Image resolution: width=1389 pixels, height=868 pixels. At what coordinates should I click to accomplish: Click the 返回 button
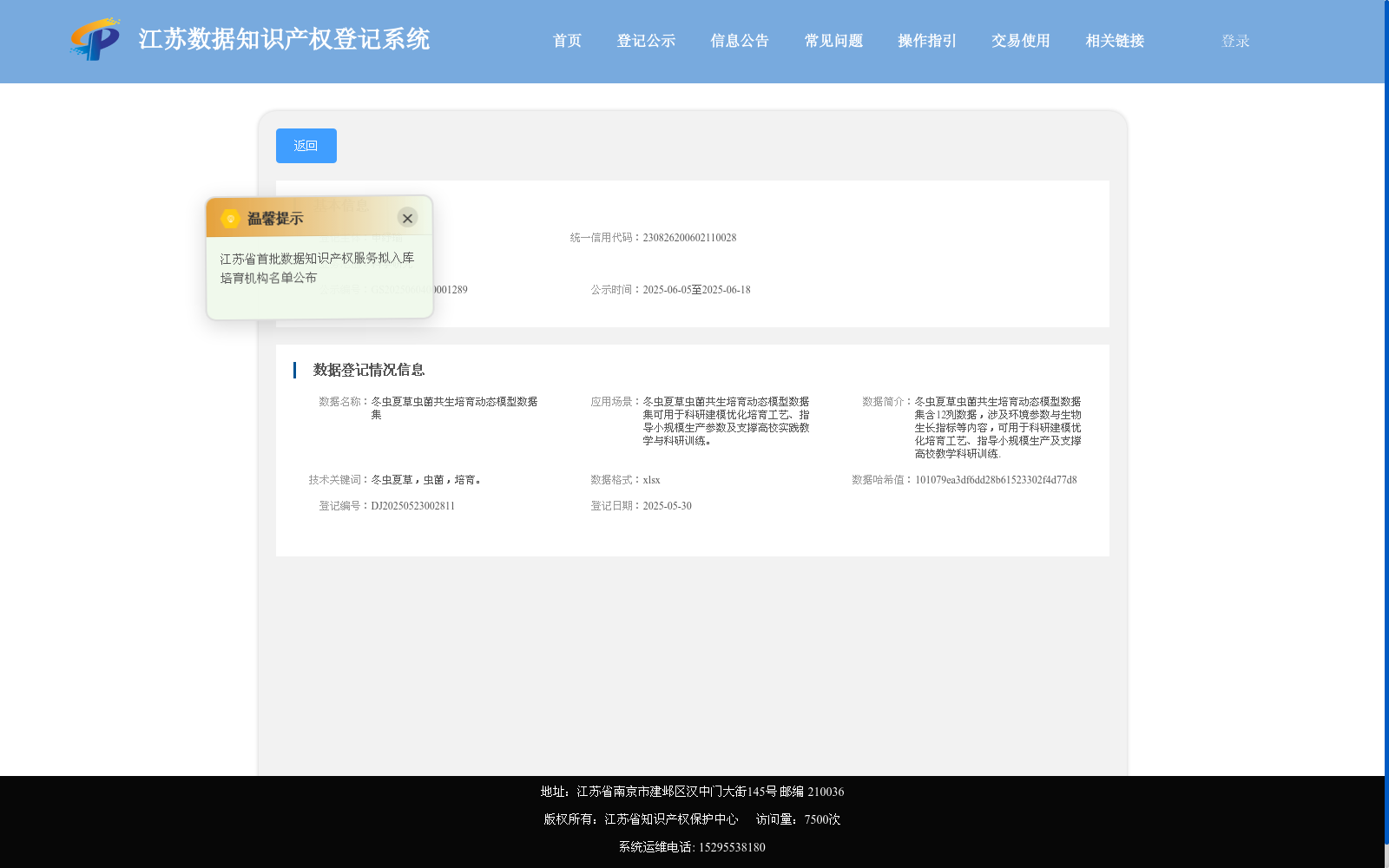[306, 146]
